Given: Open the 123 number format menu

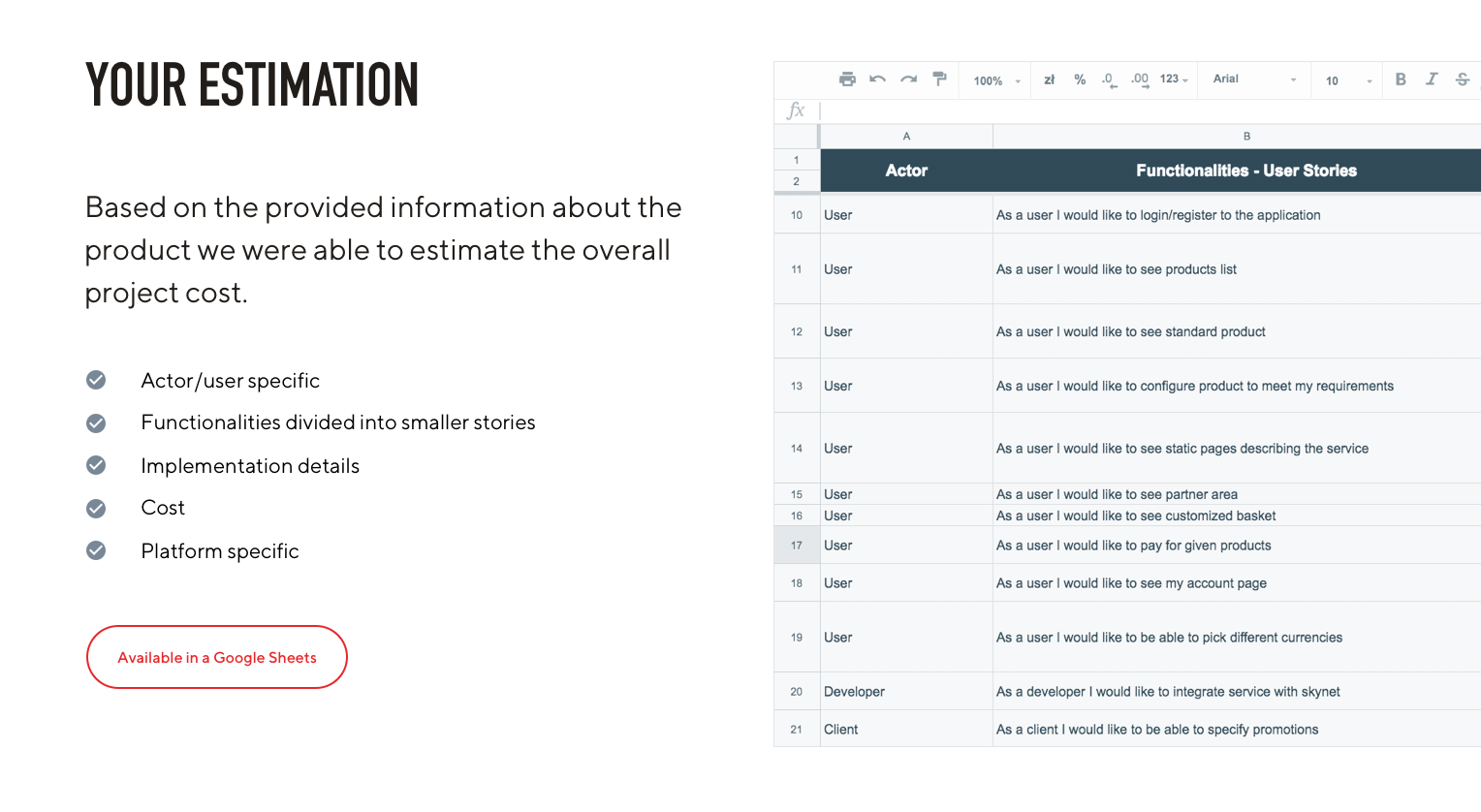Looking at the screenshot, I should pyautogui.click(x=1174, y=79).
